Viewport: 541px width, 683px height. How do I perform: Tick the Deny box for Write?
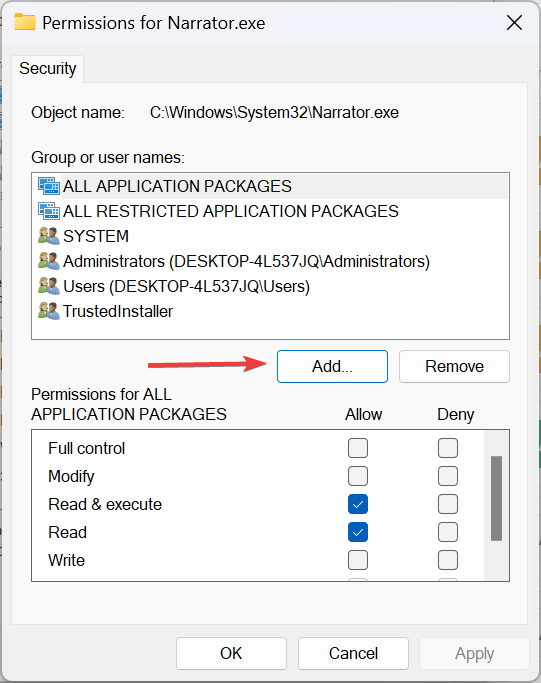[x=448, y=560]
